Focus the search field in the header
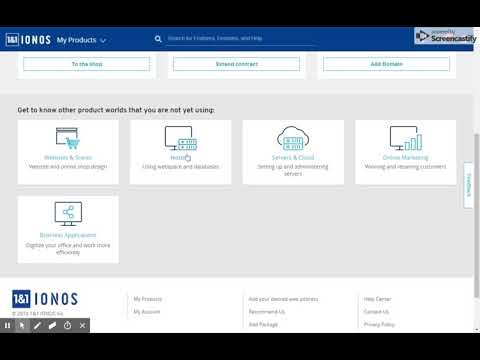Image resolution: width=480 pixels, height=360 pixels. coord(240,38)
